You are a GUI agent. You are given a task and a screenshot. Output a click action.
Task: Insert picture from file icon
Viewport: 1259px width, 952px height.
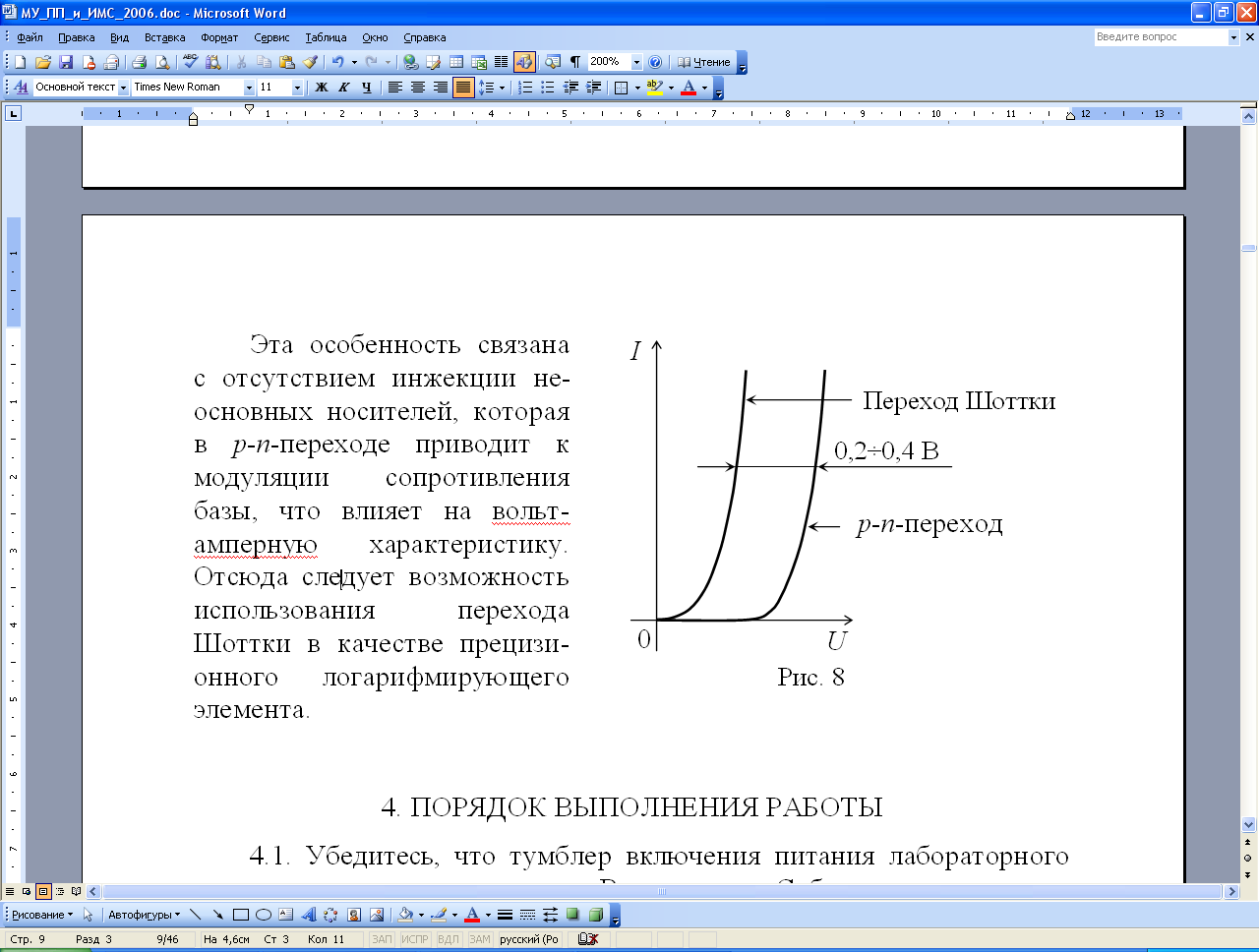coord(376,915)
